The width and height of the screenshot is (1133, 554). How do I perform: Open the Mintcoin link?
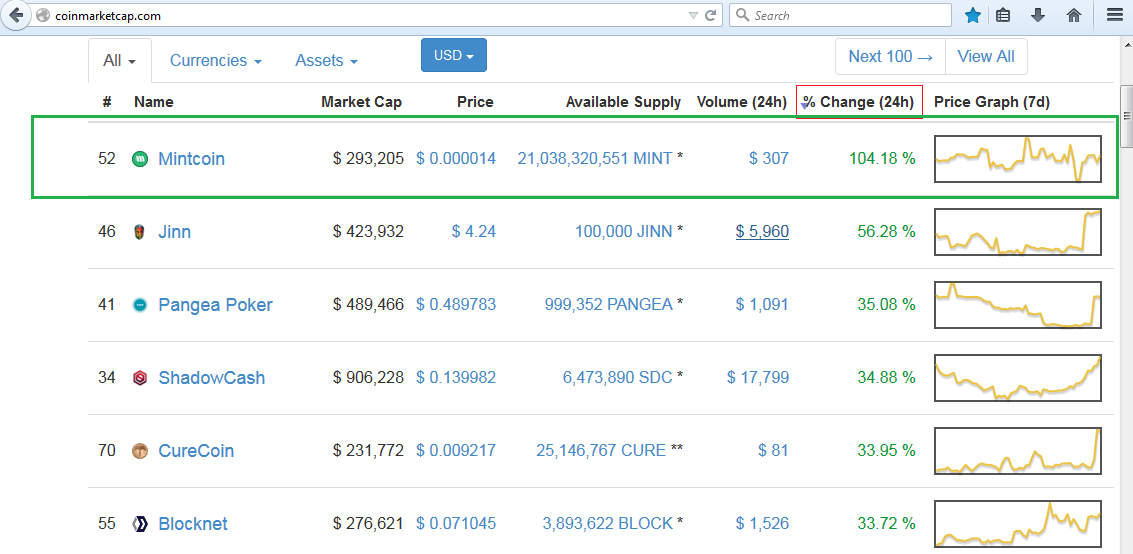(x=191, y=159)
